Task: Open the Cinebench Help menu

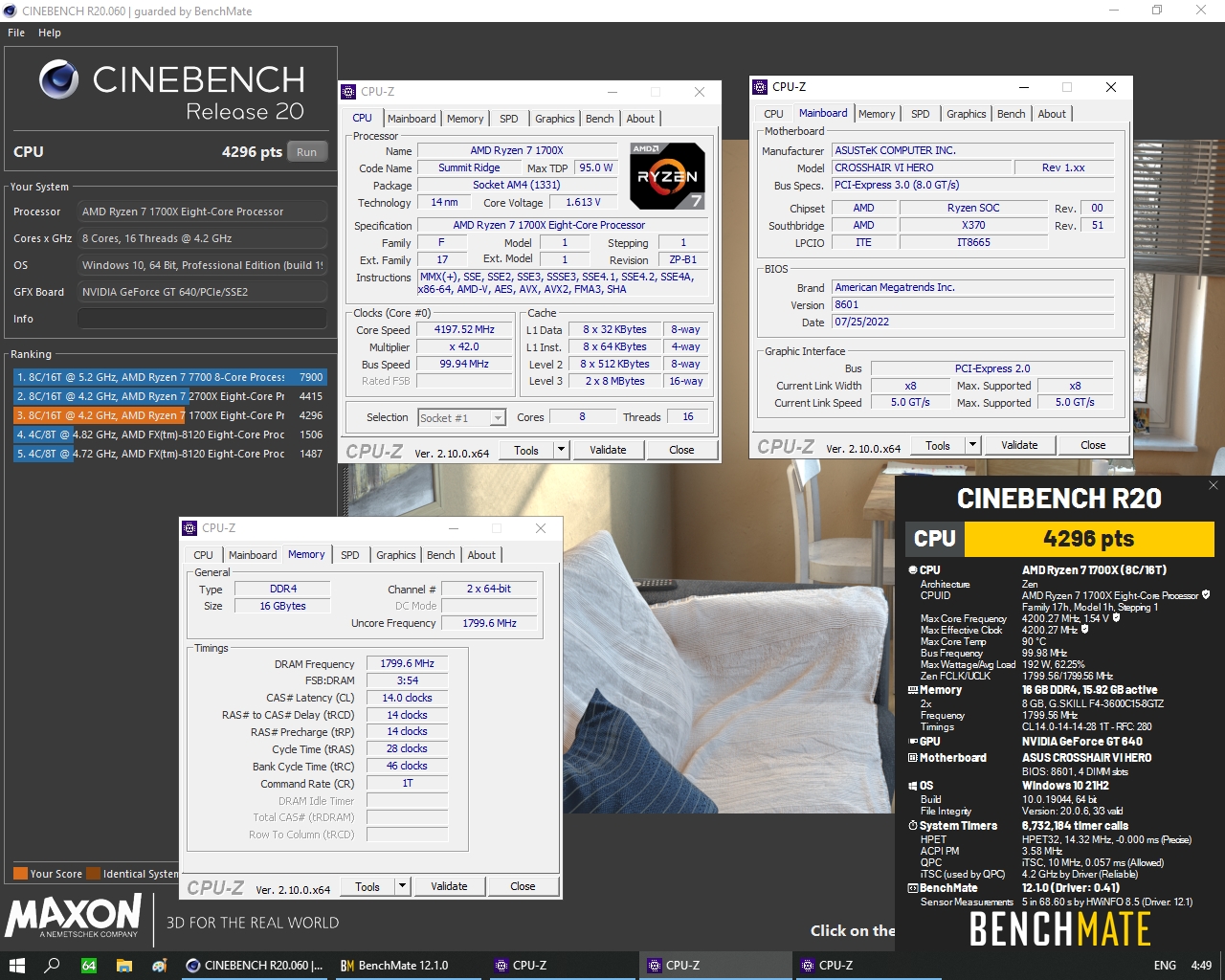Action: coord(50,33)
